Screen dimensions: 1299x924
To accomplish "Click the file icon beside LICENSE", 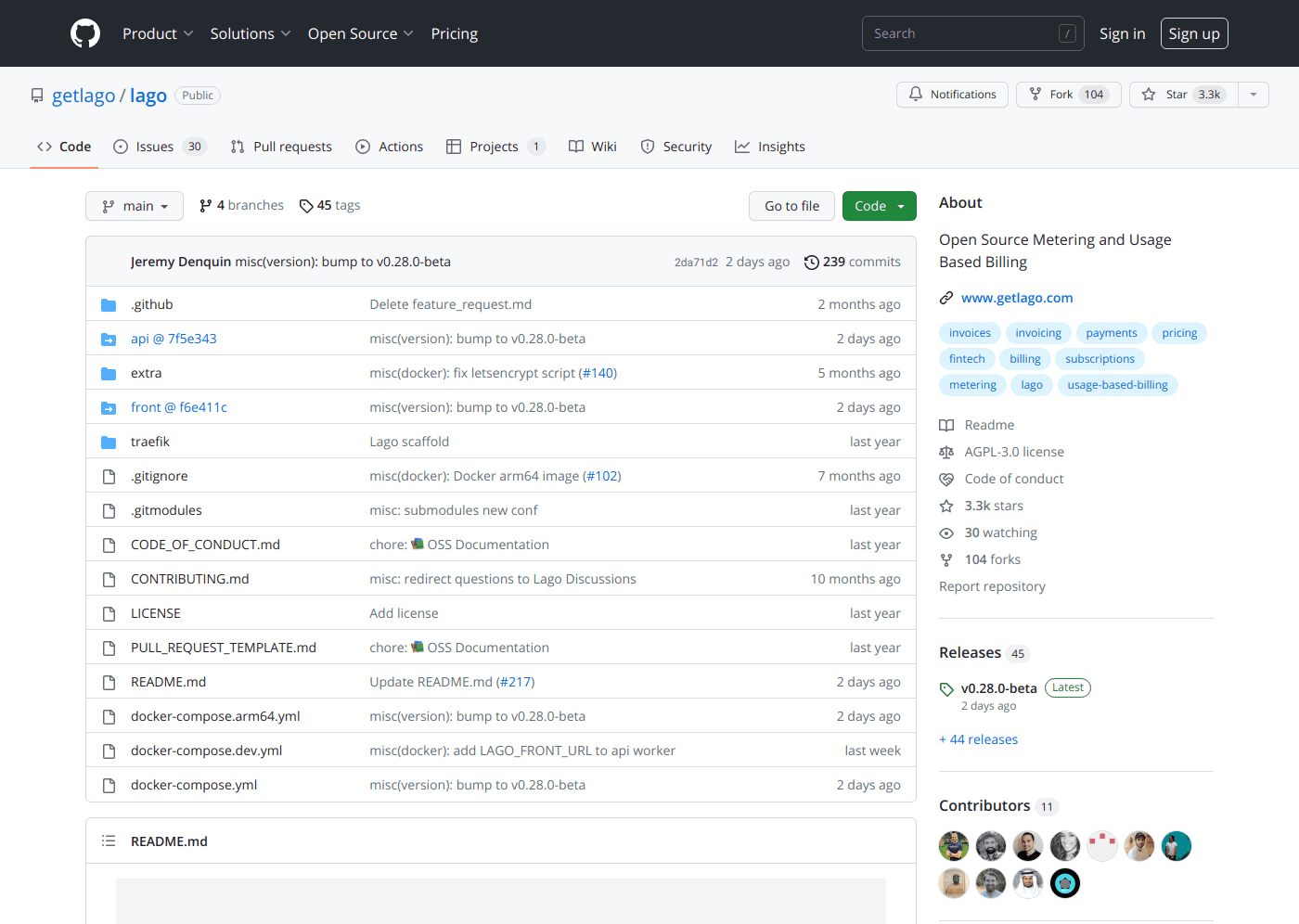I will click(109, 613).
